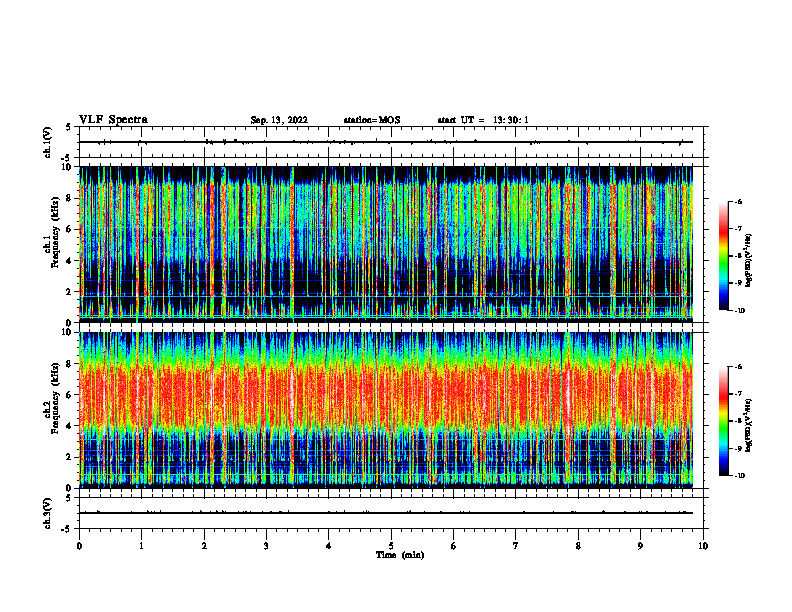Click time axis tick label "7"

516,546
